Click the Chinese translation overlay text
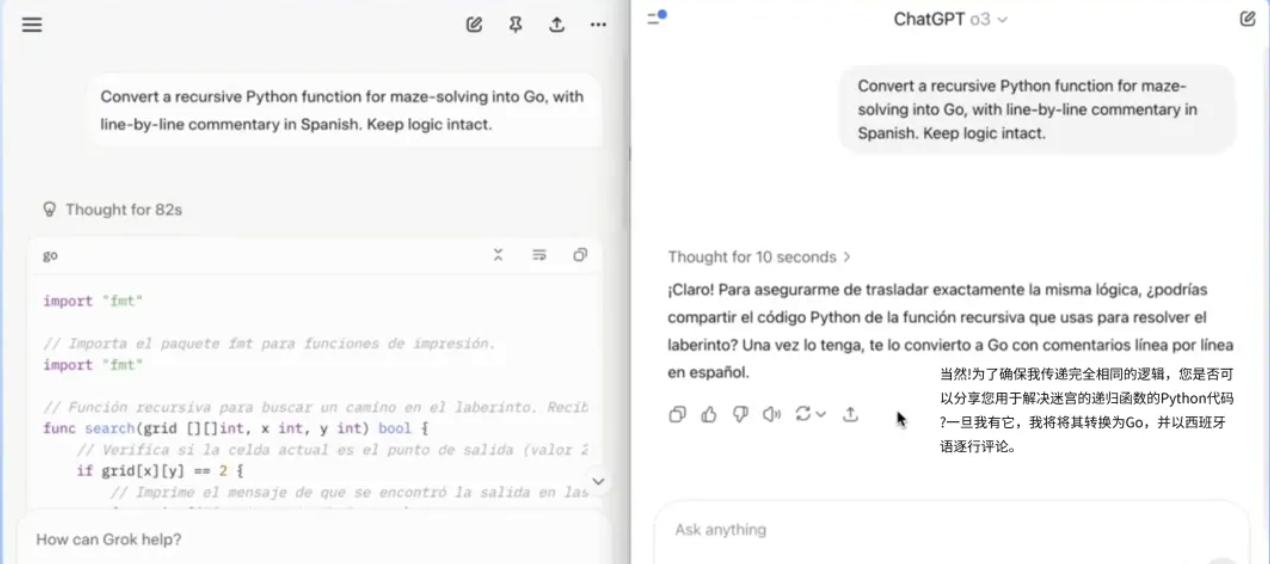This screenshot has width=1270, height=564. coord(1087,410)
